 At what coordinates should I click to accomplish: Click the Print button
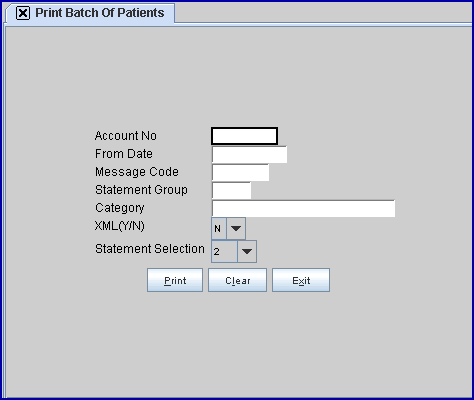pos(175,280)
